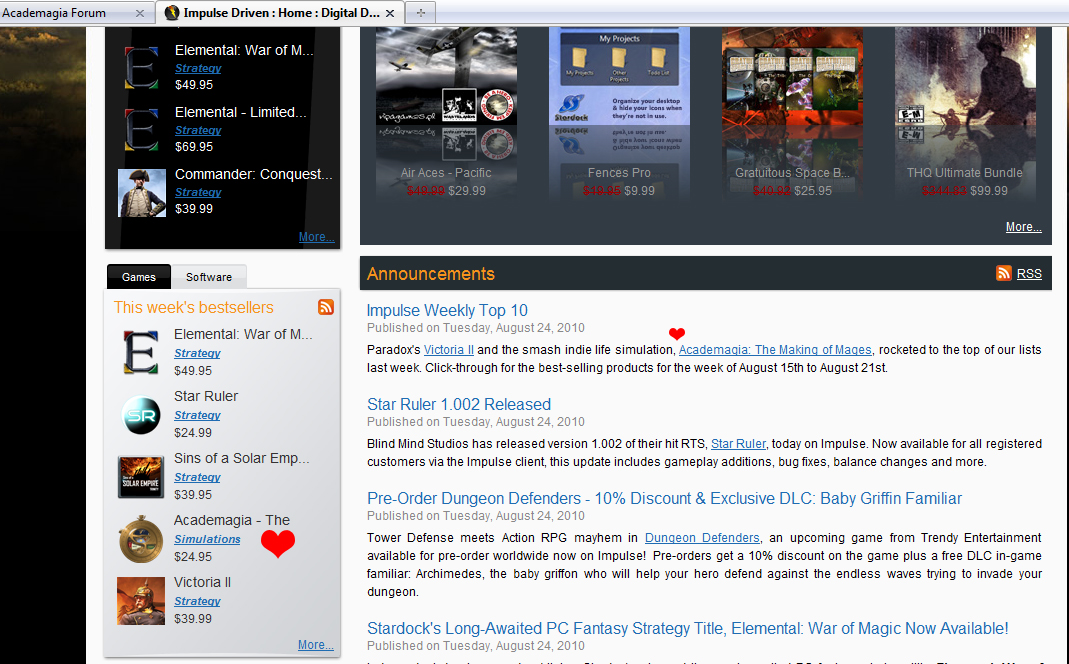The image size is (1069, 664).
Task: Click the Air Aces - Pacific caption
Action: 446,173
